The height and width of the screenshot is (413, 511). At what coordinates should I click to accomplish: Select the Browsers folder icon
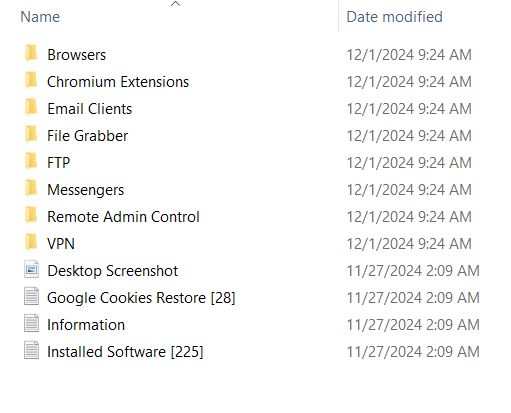[31, 53]
